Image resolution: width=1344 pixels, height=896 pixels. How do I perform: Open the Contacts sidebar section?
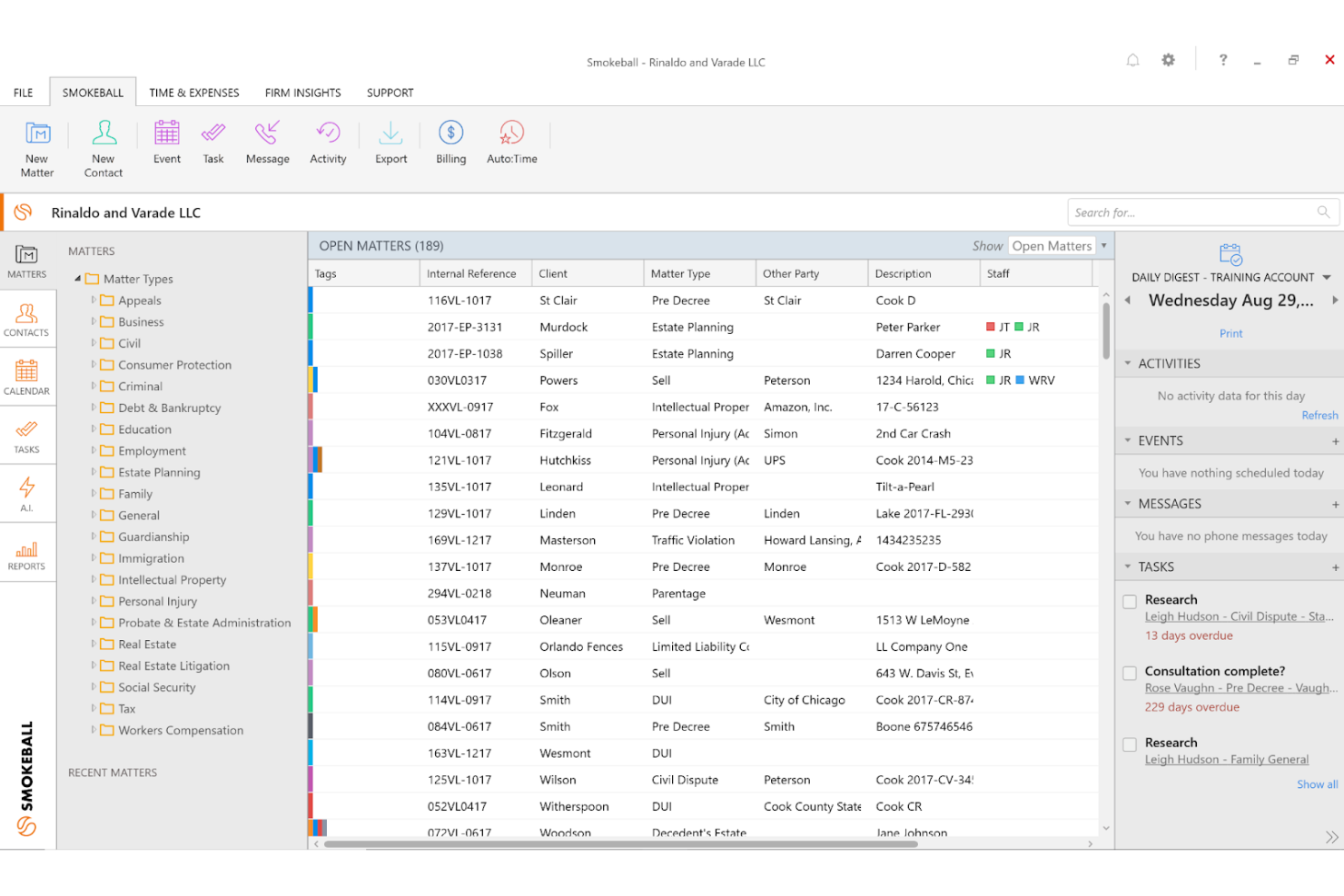27,320
